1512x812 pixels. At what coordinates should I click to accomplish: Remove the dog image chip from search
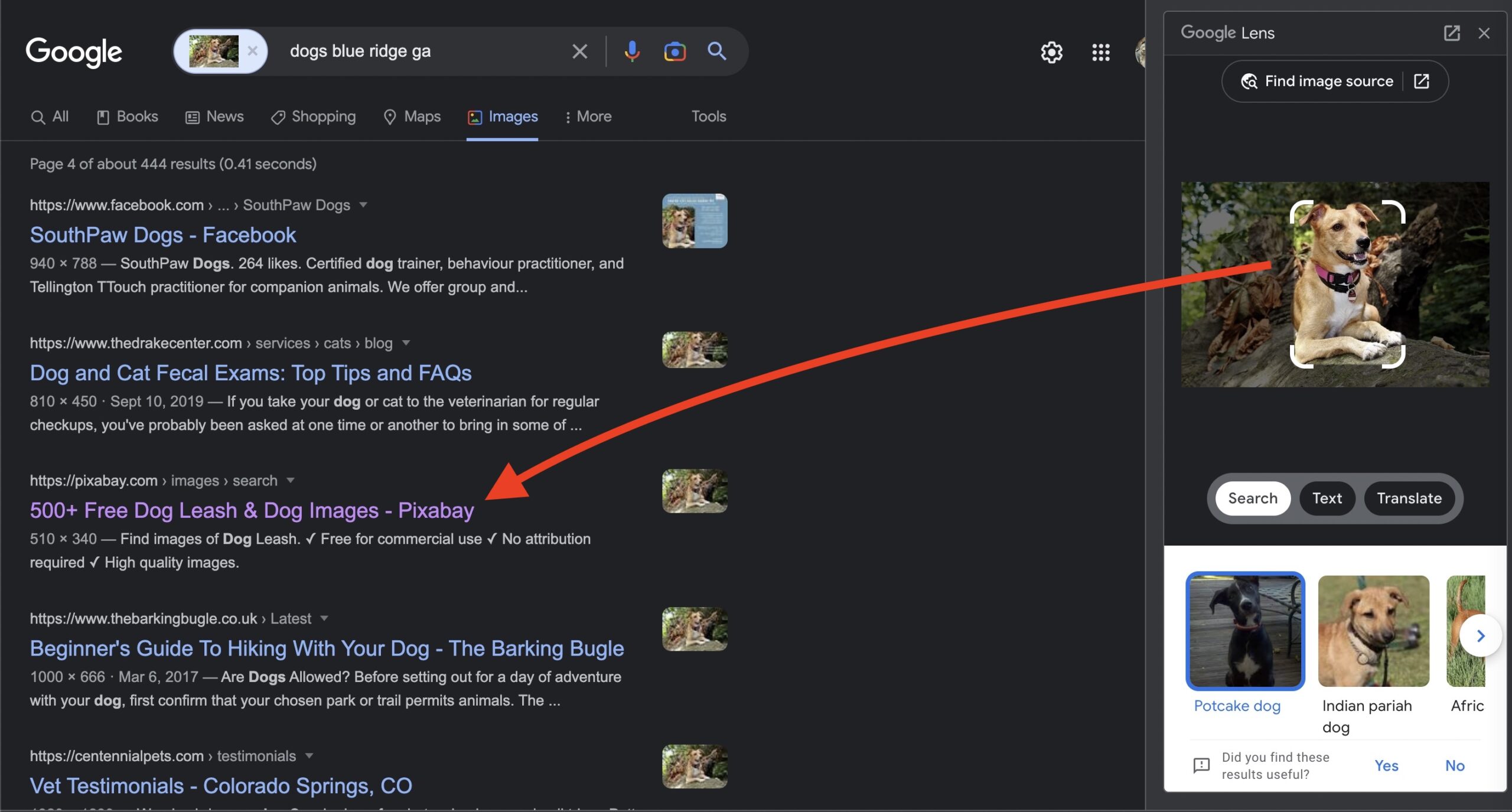(252, 51)
